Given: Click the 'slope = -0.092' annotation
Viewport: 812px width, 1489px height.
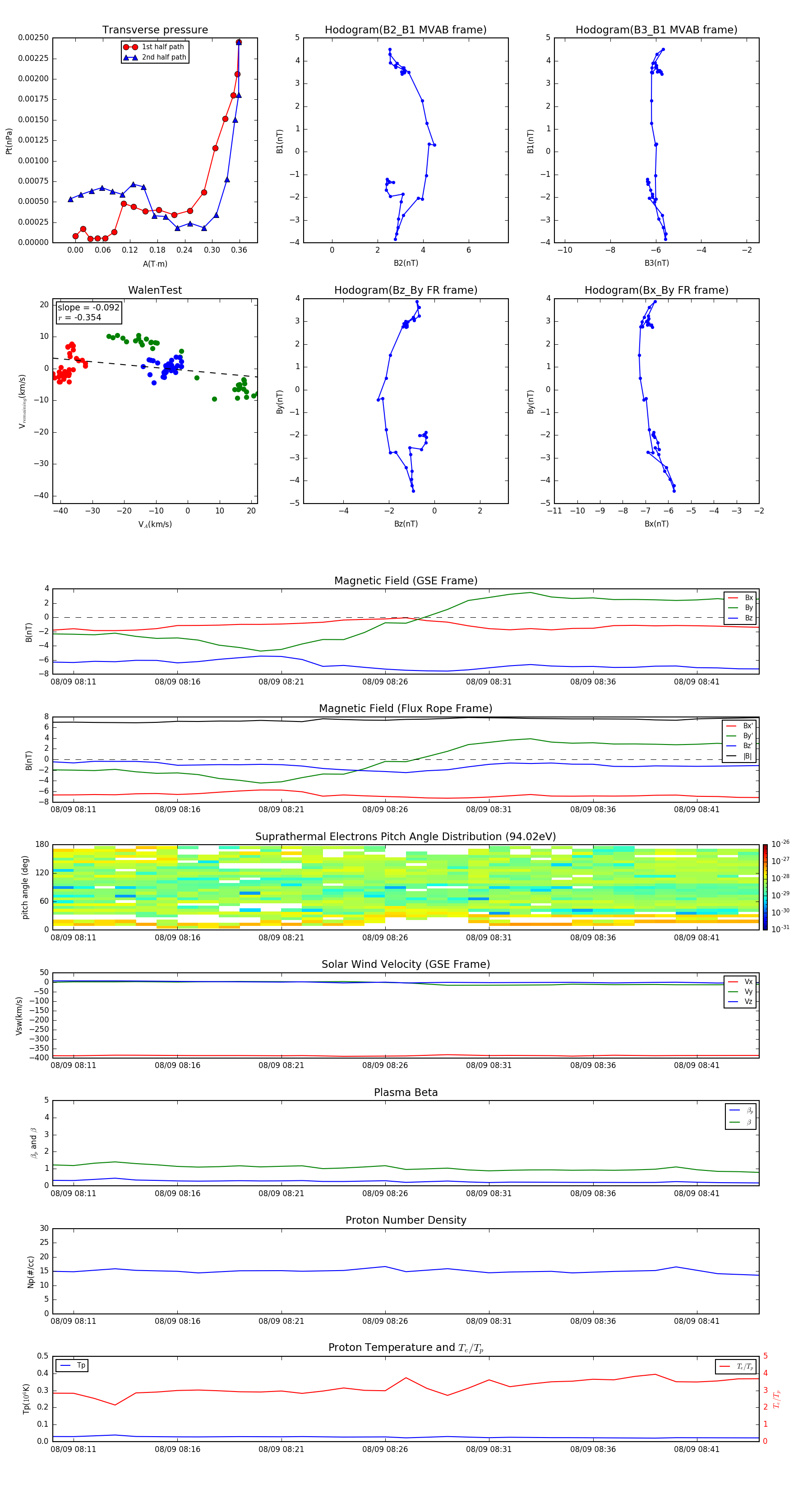Looking at the screenshot, I should point(88,308).
